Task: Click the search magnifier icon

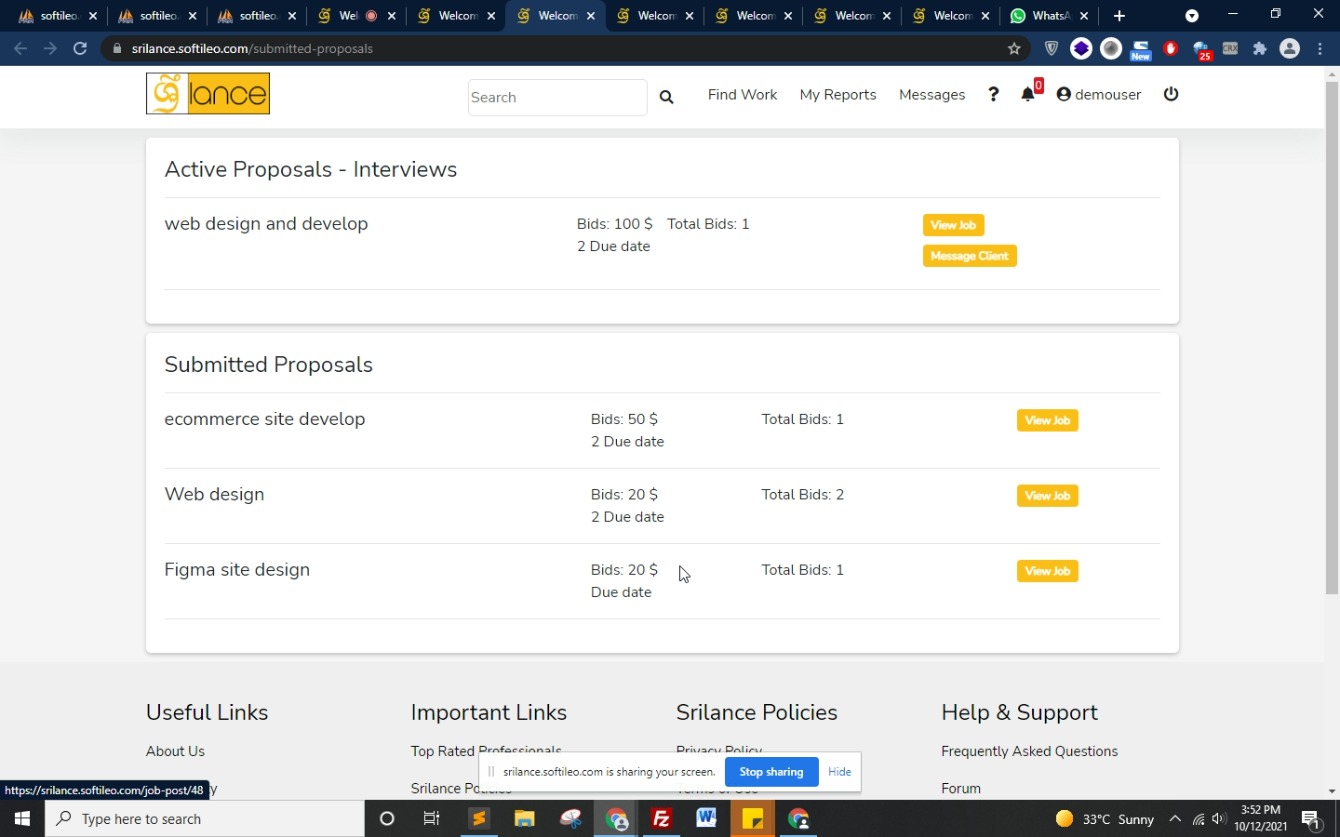Action: coord(666,97)
